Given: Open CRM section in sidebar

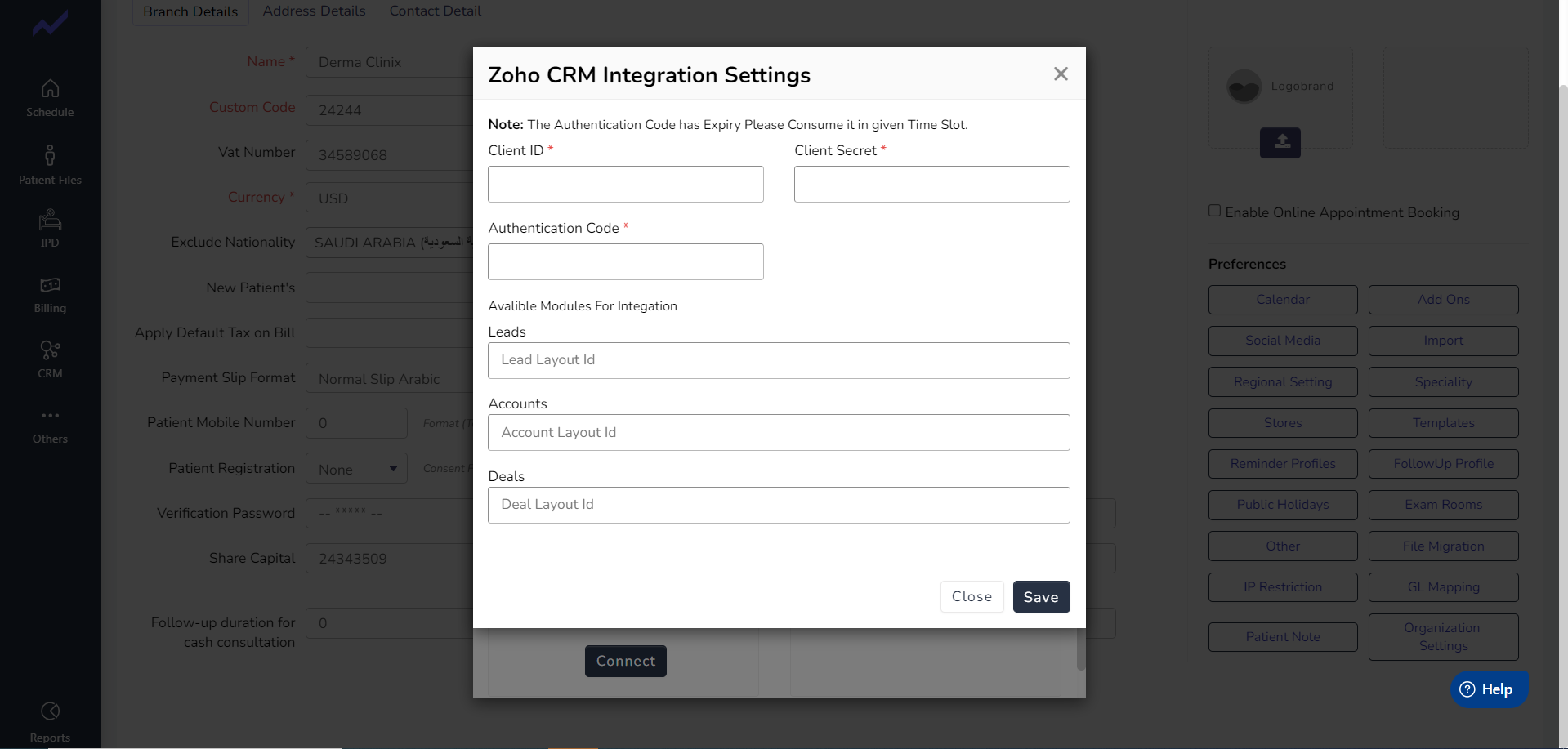Looking at the screenshot, I should pyautogui.click(x=50, y=359).
